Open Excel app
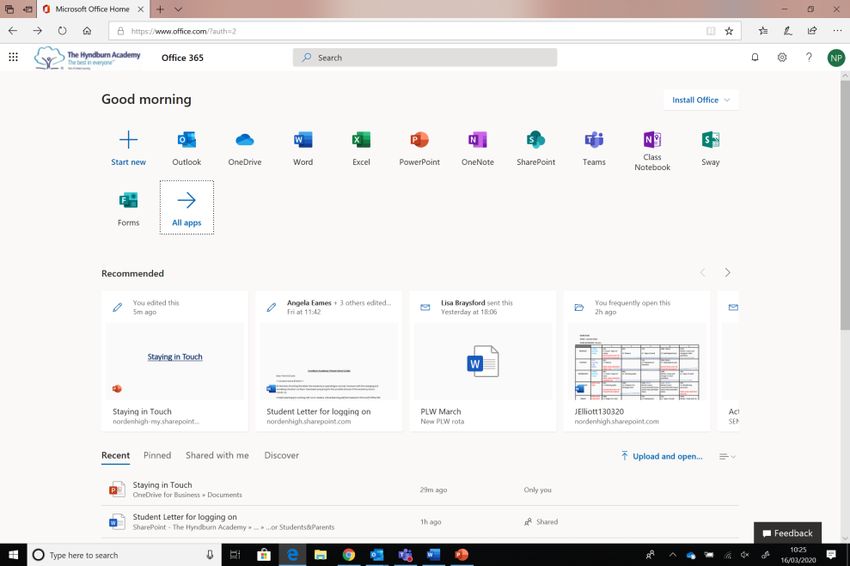Image resolution: width=850 pixels, height=566 pixels. point(361,148)
